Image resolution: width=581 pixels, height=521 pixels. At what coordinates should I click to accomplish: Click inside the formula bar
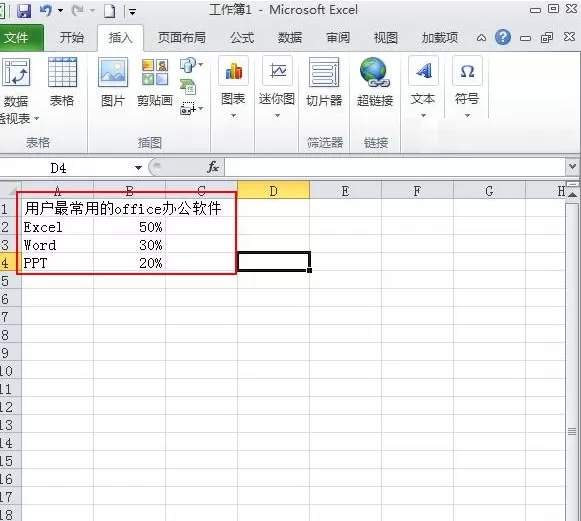tap(395, 167)
